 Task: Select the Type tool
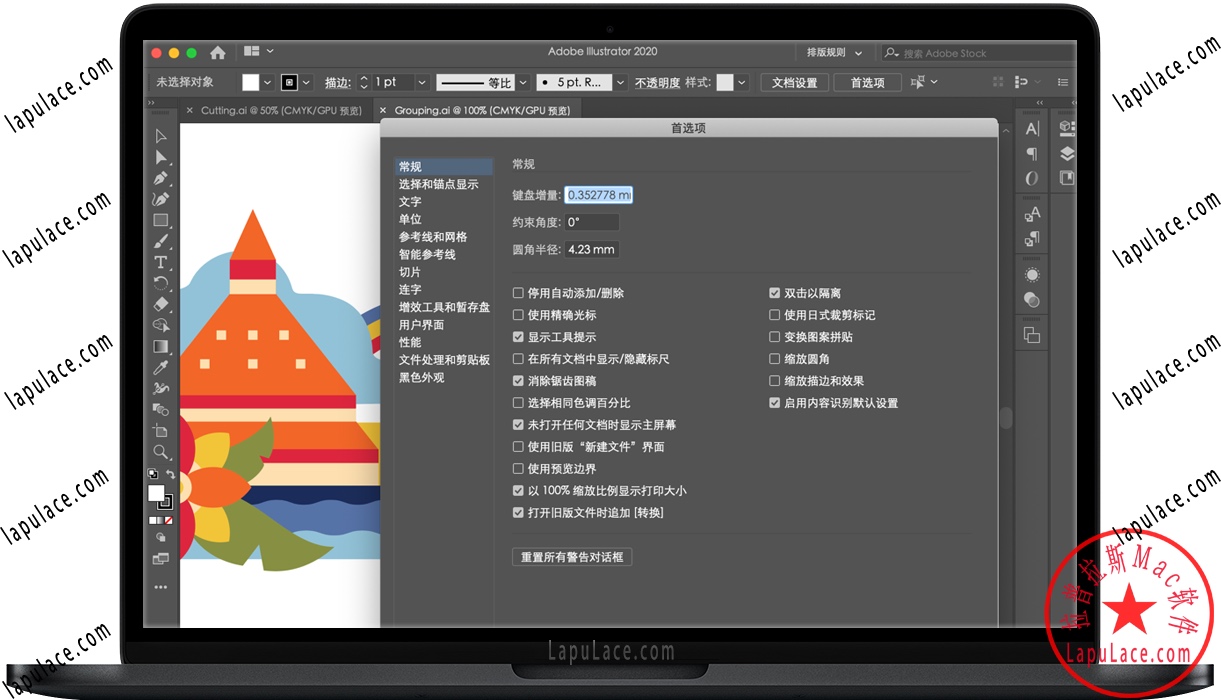tap(160, 262)
